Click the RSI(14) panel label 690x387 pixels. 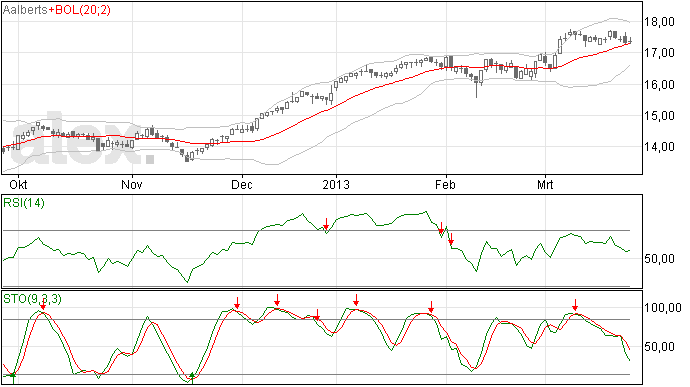(x=24, y=203)
